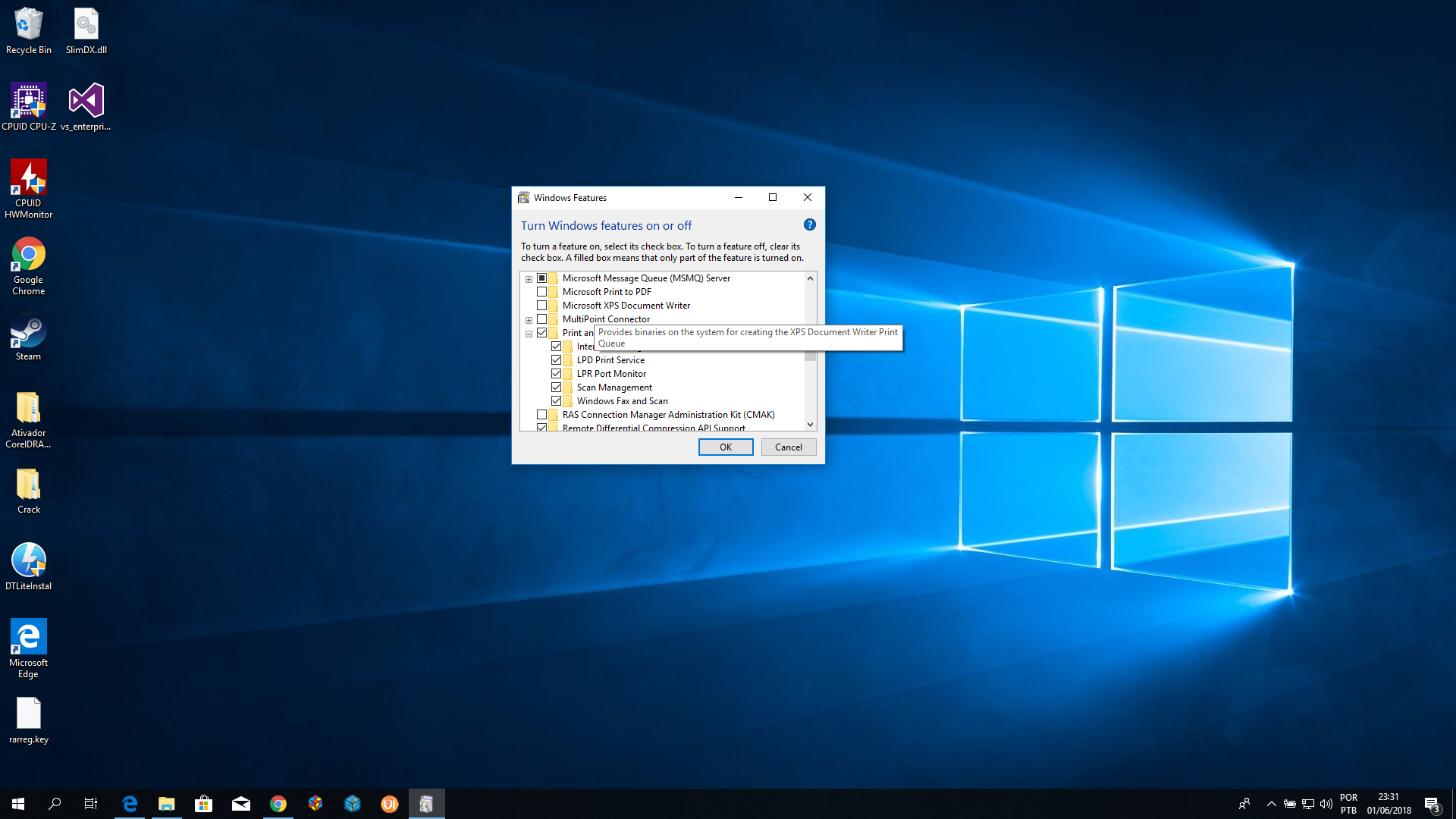Open Edge from the taskbar
Viewport: 1456px width, 819px height.
click(130, 804)
